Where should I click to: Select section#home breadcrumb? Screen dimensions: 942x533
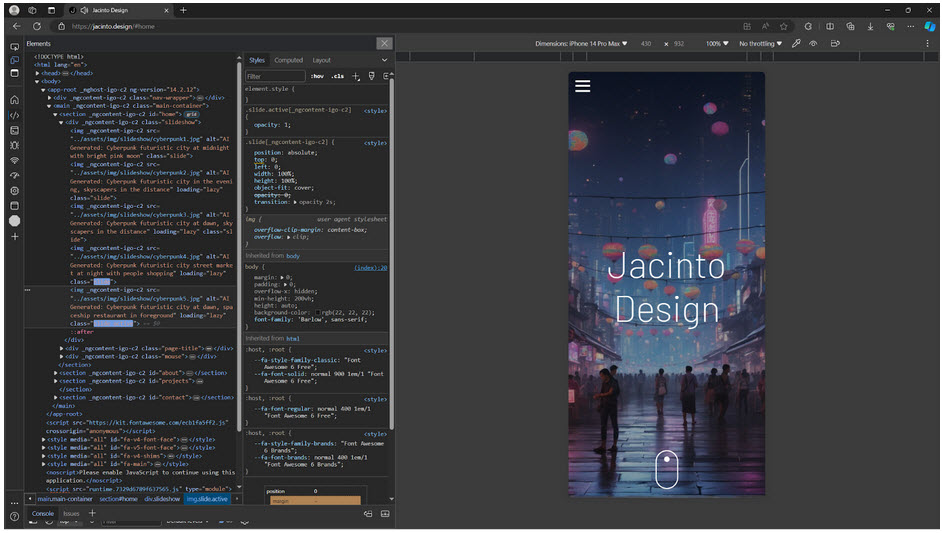pyautogui.click(x=118, y=499)
